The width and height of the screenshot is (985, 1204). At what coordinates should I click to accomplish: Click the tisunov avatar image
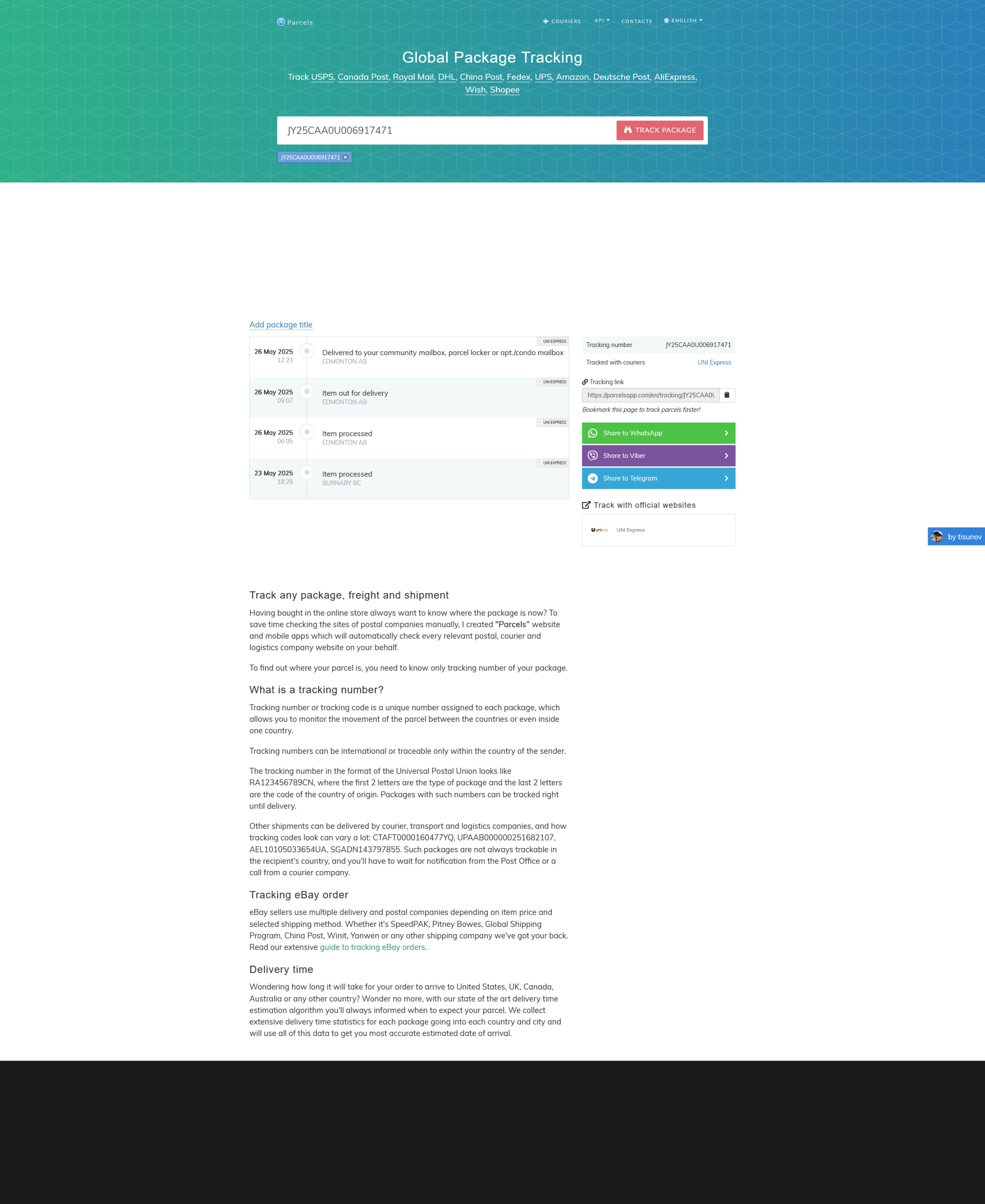click(937, 537)
